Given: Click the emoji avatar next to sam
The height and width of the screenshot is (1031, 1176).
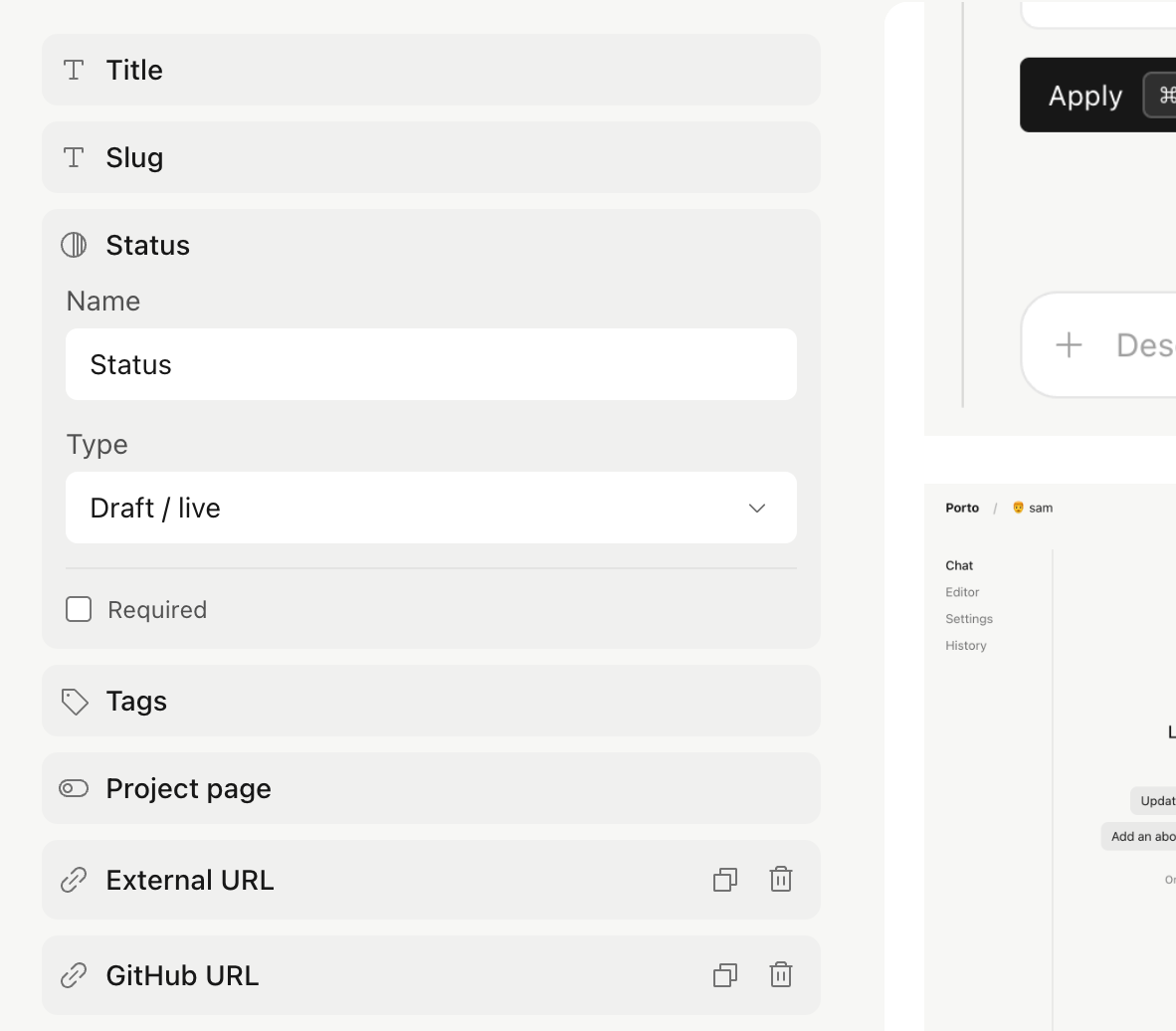Looking at the screenshot, I should (1018, 508).
